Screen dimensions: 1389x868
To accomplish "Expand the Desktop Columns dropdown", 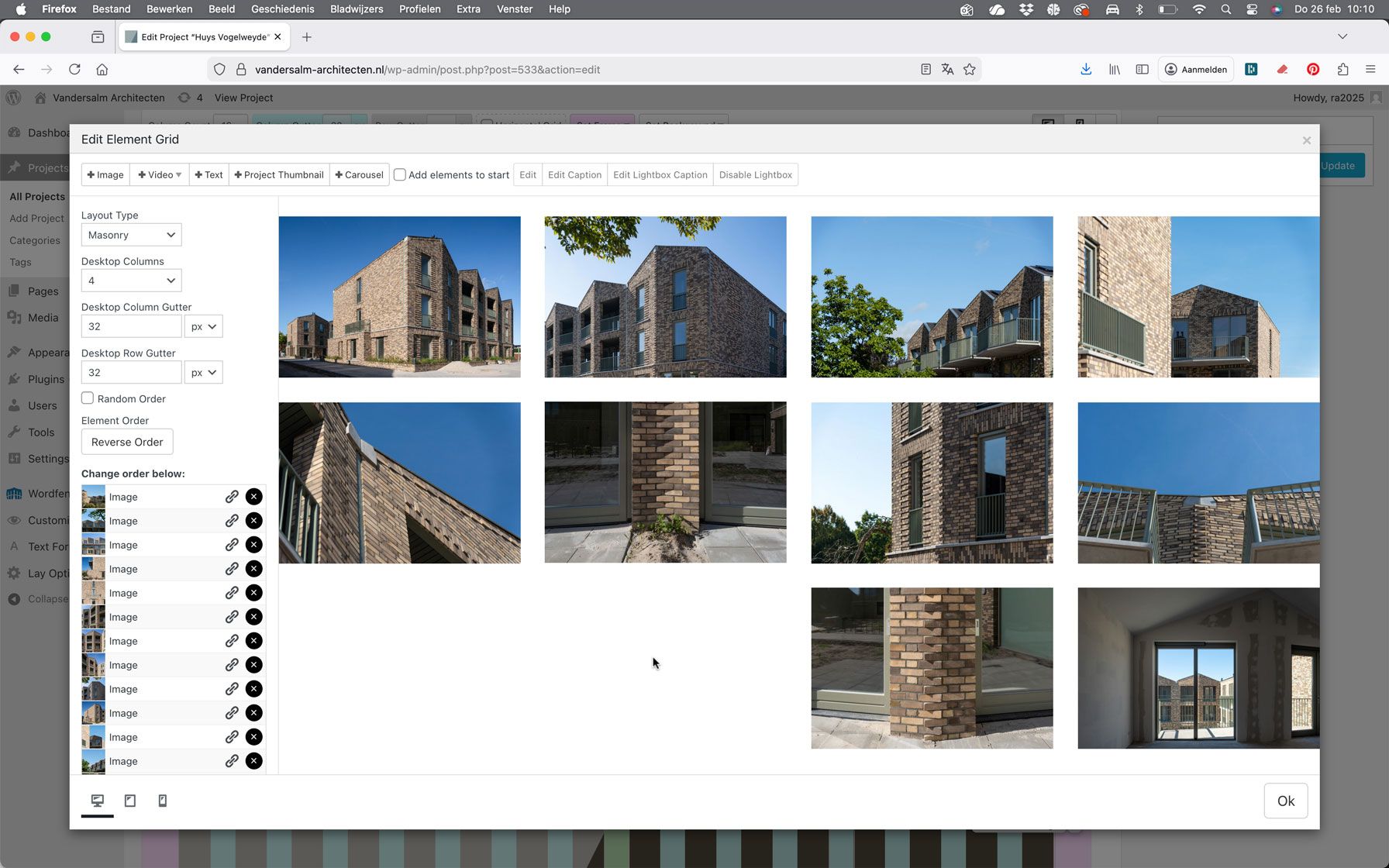I will (x=131, y=281).
